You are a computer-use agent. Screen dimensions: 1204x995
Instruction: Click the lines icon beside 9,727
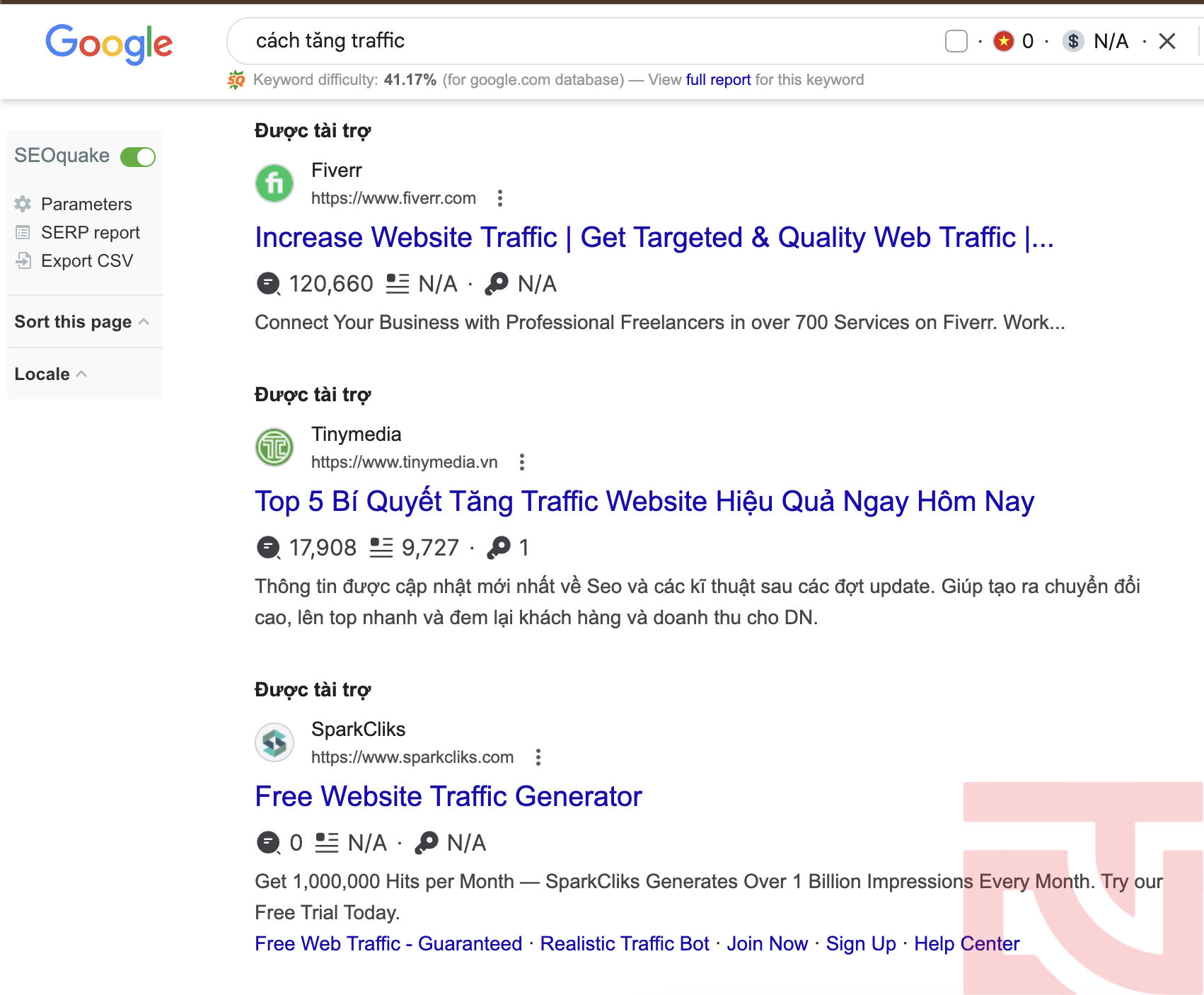[x=381, y=547]
